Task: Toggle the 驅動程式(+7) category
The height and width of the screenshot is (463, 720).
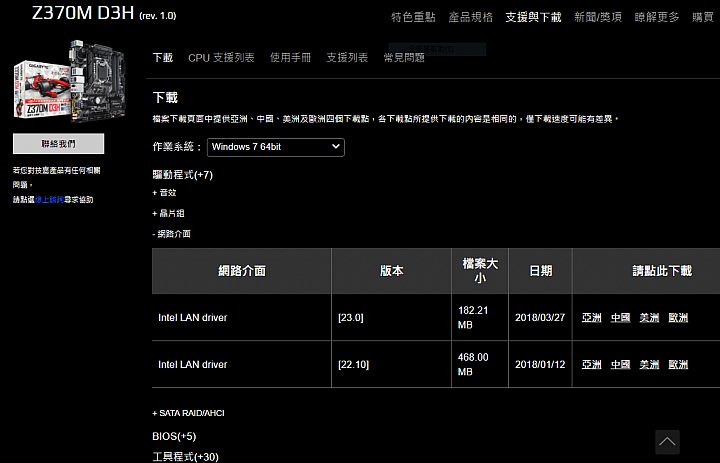Action: (183, 175)
